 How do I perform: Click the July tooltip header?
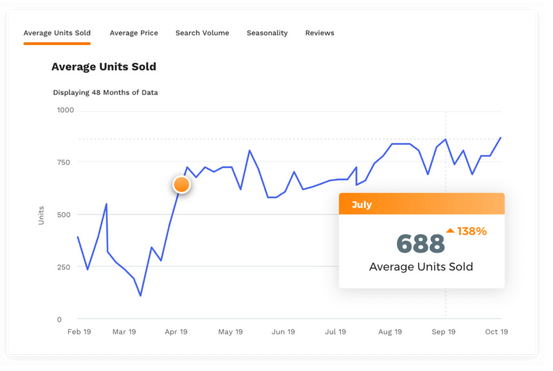(422, 204)
